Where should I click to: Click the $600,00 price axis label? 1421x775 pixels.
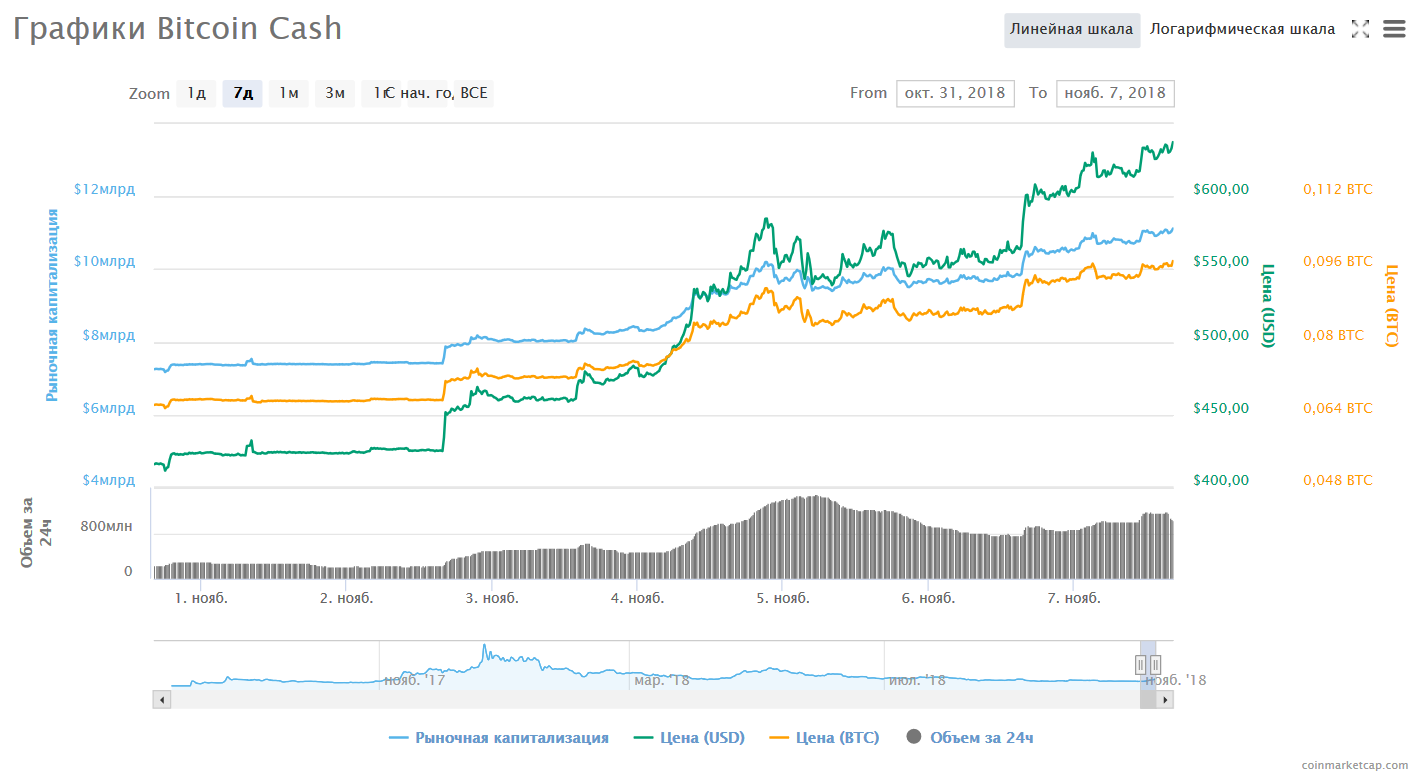click(x=1221, y=189)
